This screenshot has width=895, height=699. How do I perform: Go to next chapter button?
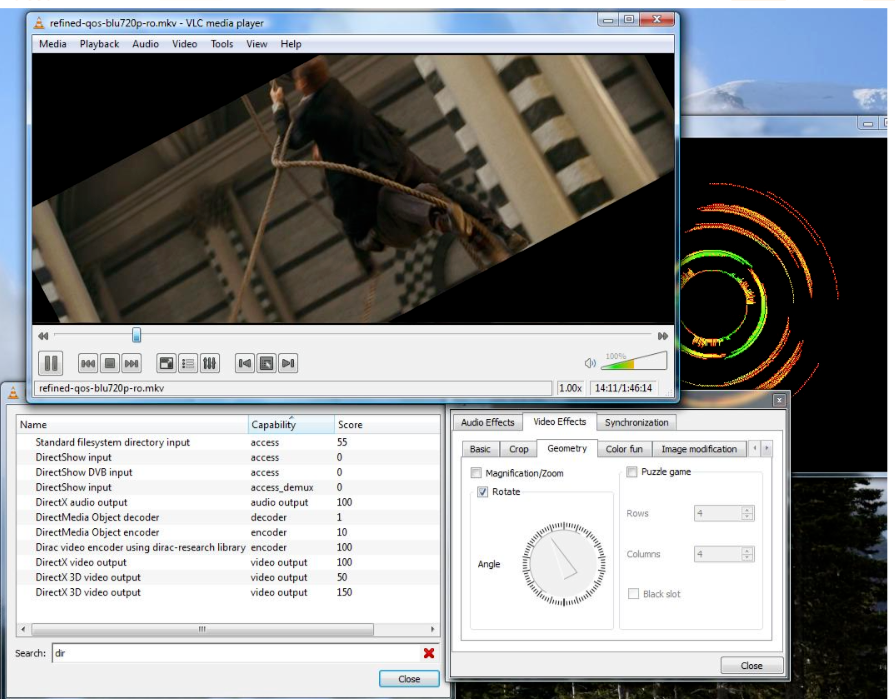[288, 363]
